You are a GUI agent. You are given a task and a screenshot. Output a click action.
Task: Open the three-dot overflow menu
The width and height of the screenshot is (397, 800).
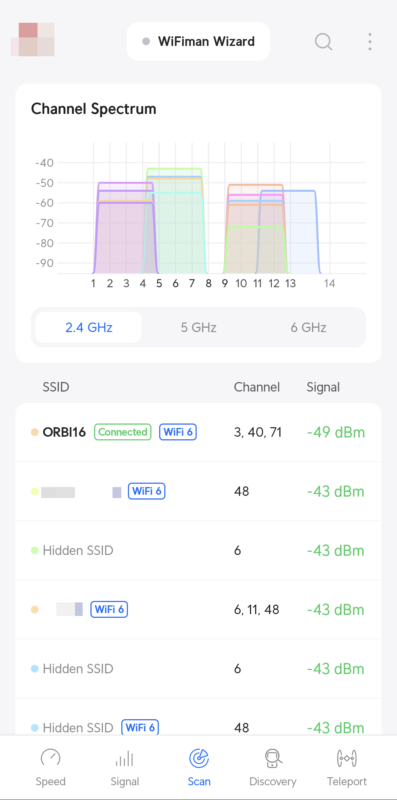coord(369,42)
